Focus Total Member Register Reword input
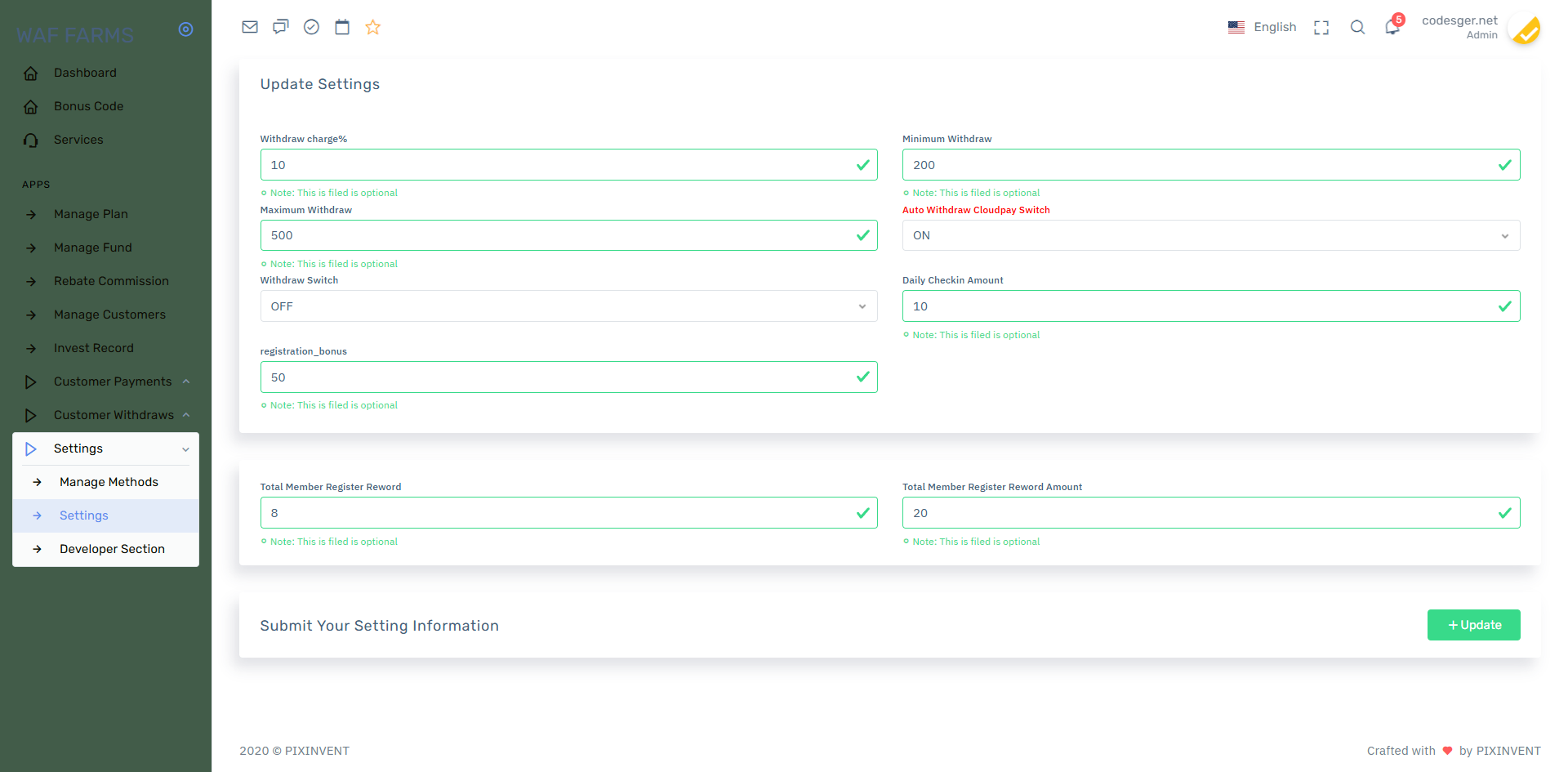1568x772 pixels. tap(568, 513)
